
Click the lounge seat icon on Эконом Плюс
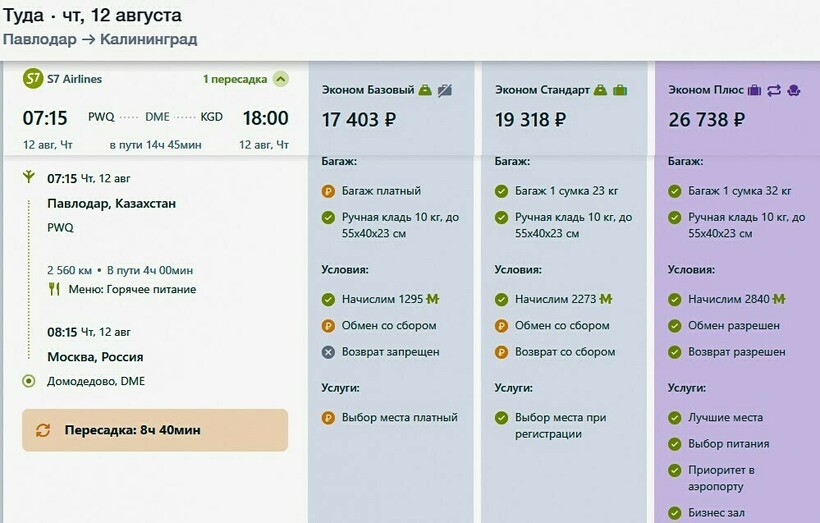(x=794, y=90)
